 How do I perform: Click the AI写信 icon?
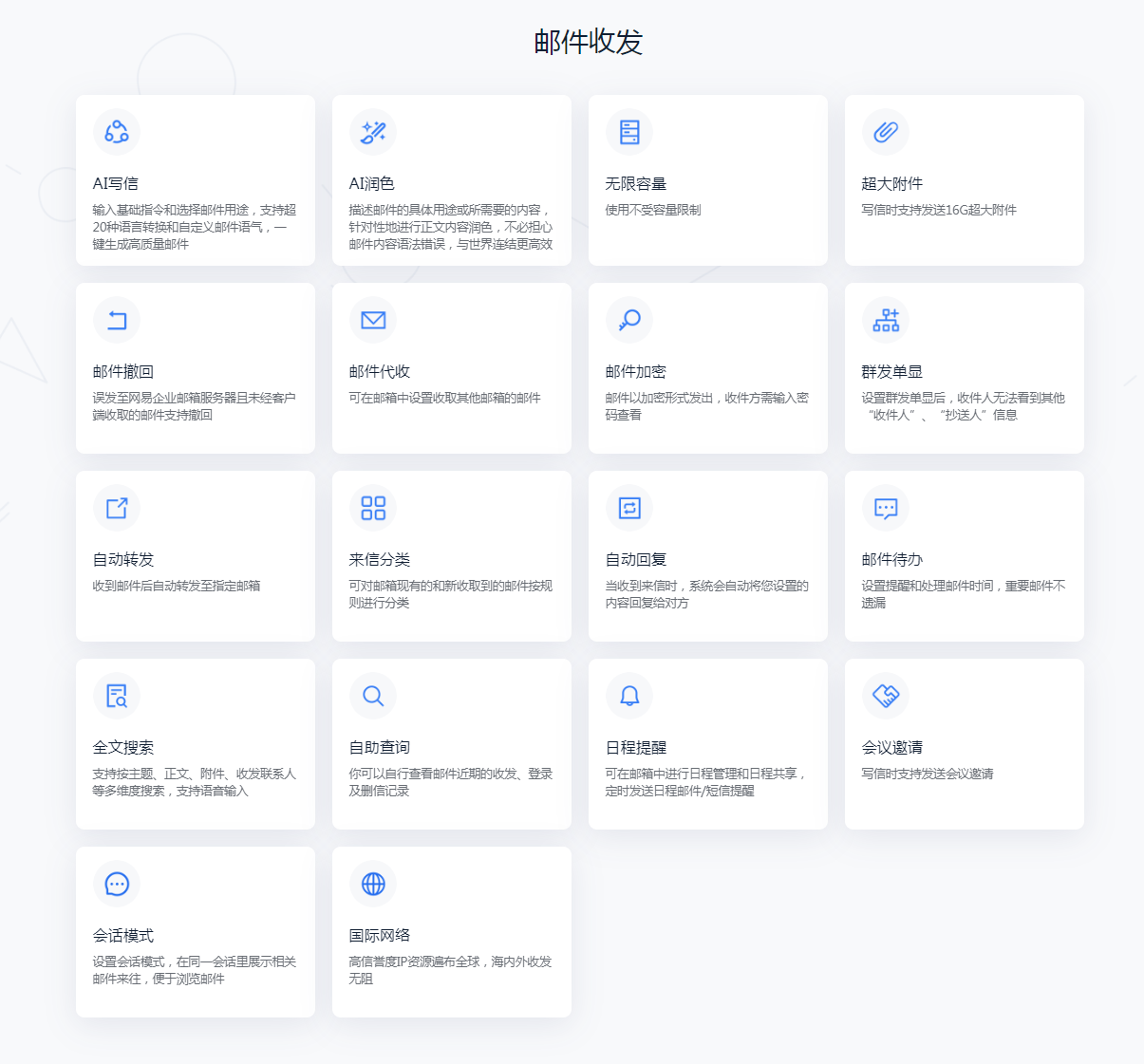click(x=117, y=132)
